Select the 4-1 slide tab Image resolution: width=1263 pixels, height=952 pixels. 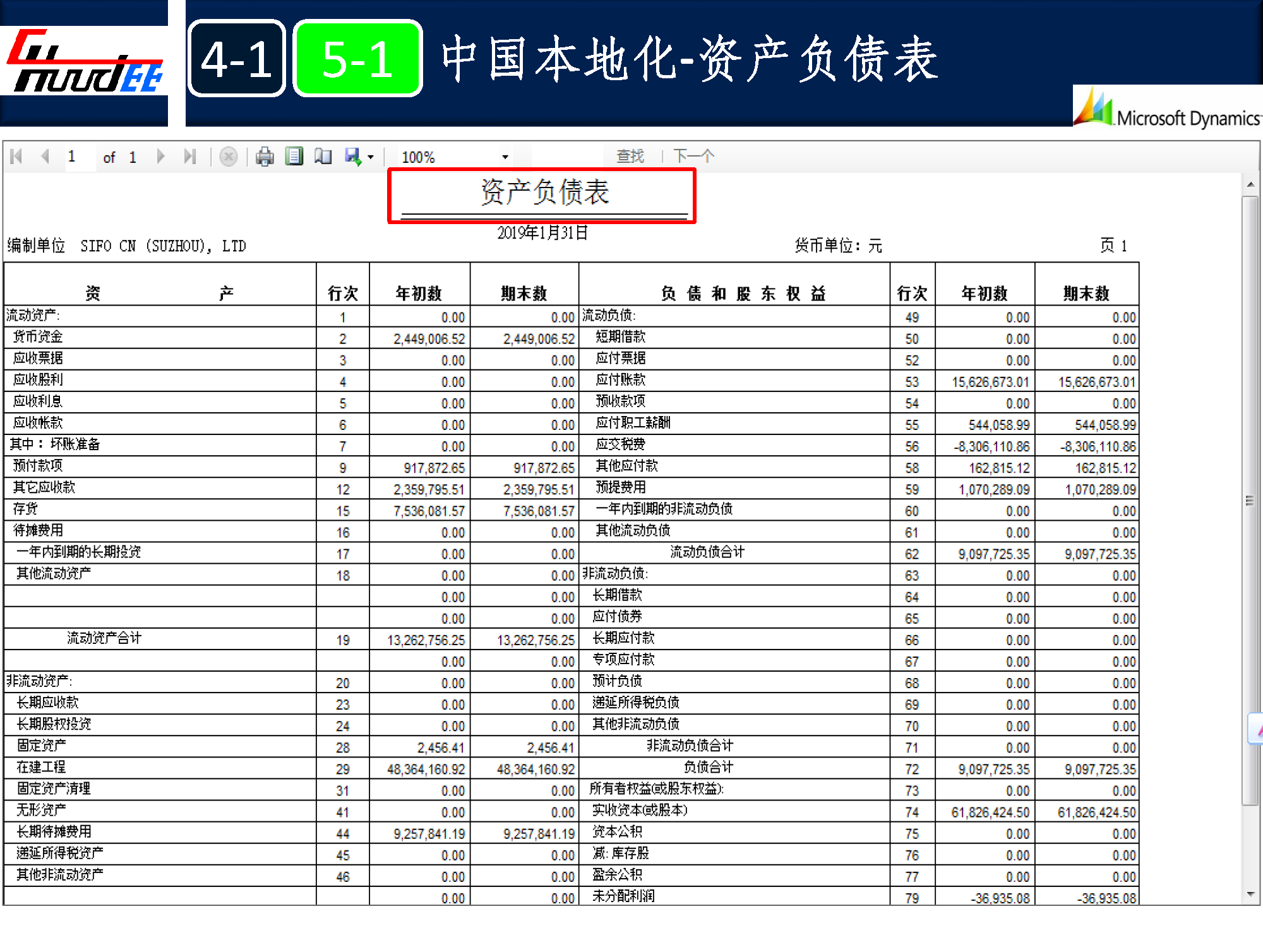coord(237,59)
